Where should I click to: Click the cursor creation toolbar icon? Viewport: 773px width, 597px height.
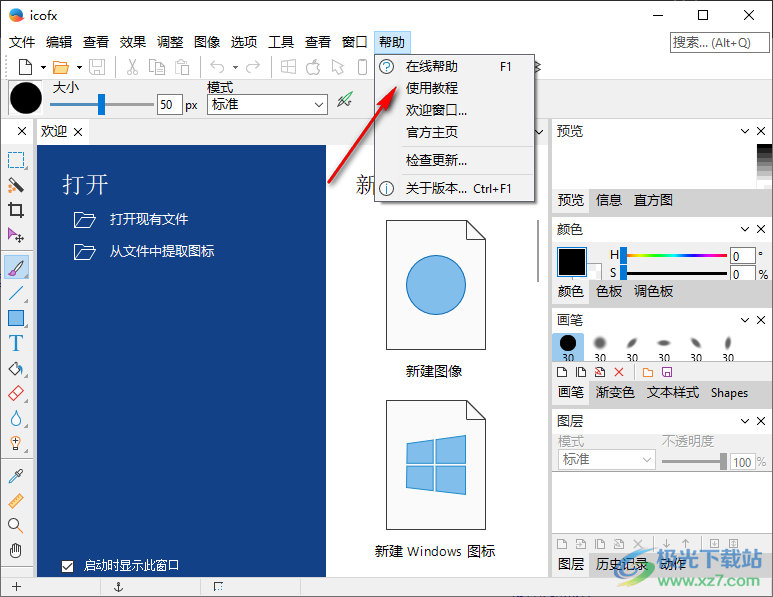point(338,67)
